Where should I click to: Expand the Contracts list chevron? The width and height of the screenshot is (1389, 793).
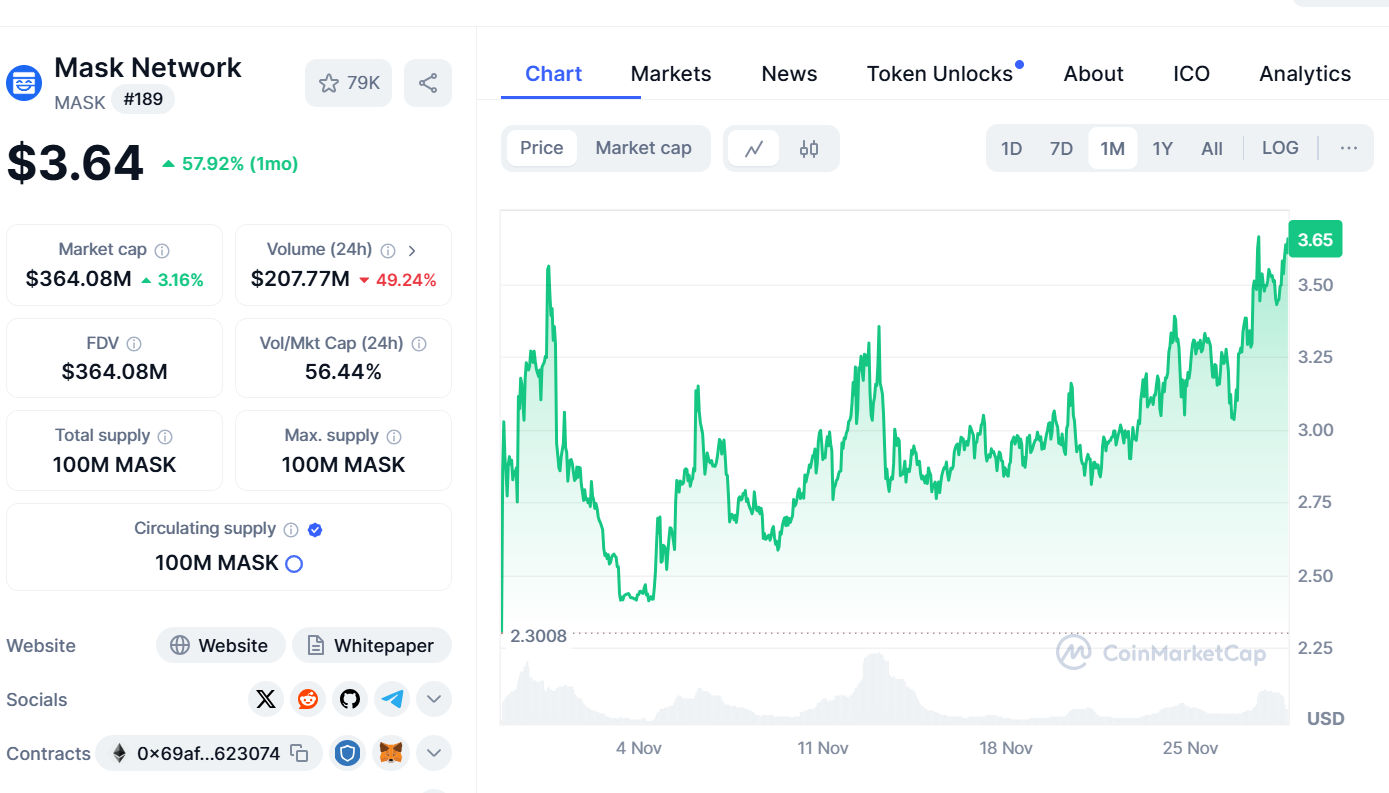[x=433, y=753]
